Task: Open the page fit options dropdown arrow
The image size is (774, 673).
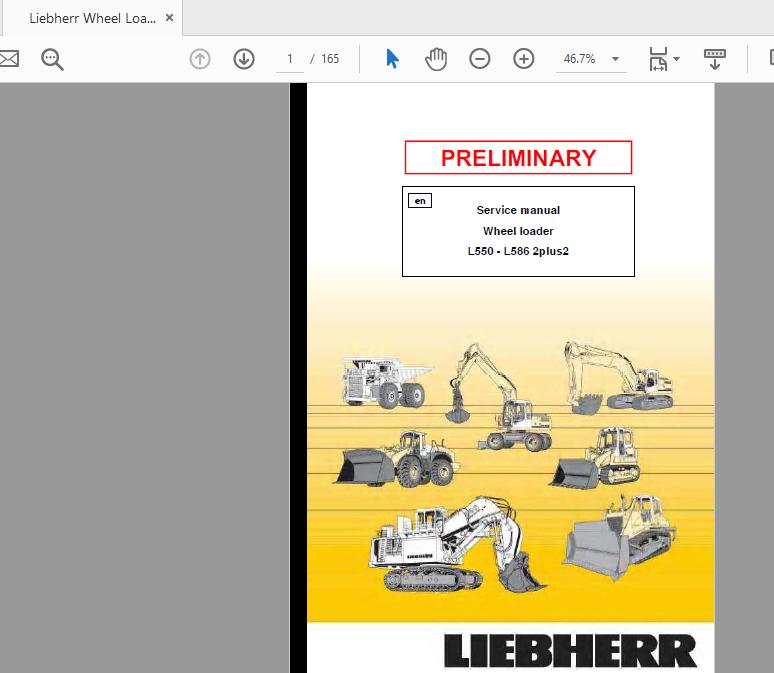Action: point(677,59)
